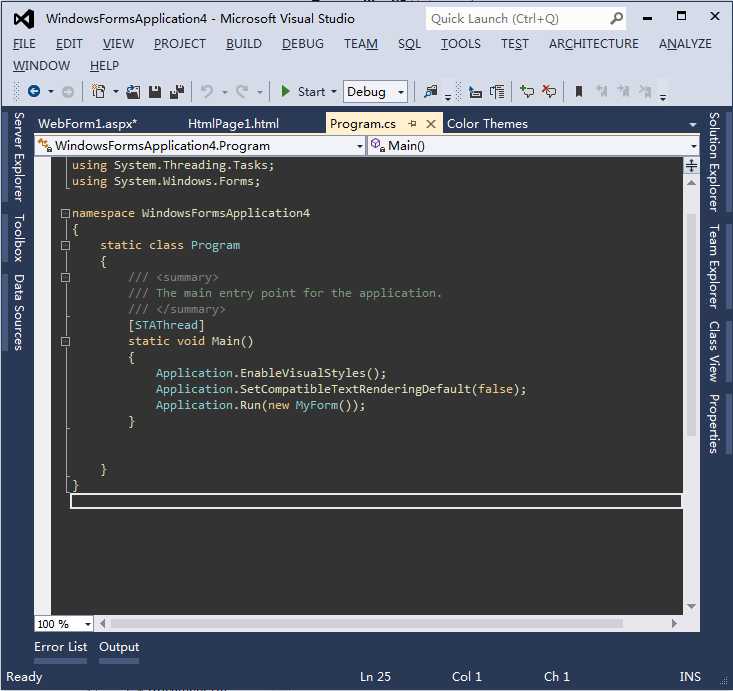Click the Visual Studio logo icon

(23, 19)
